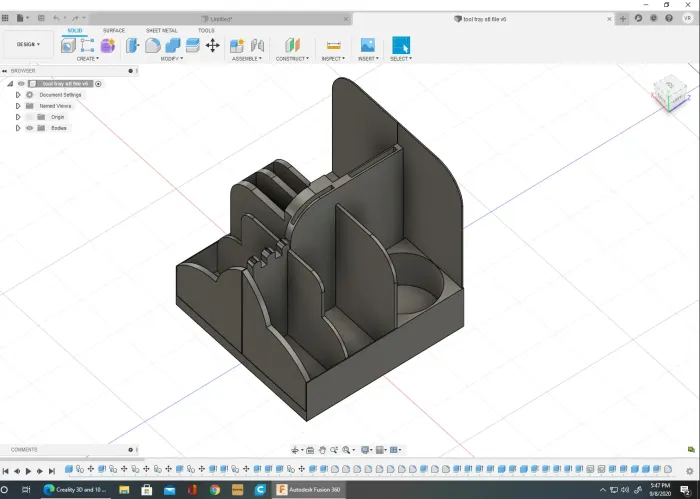Switch to the SOLID tab

[75, 30]
